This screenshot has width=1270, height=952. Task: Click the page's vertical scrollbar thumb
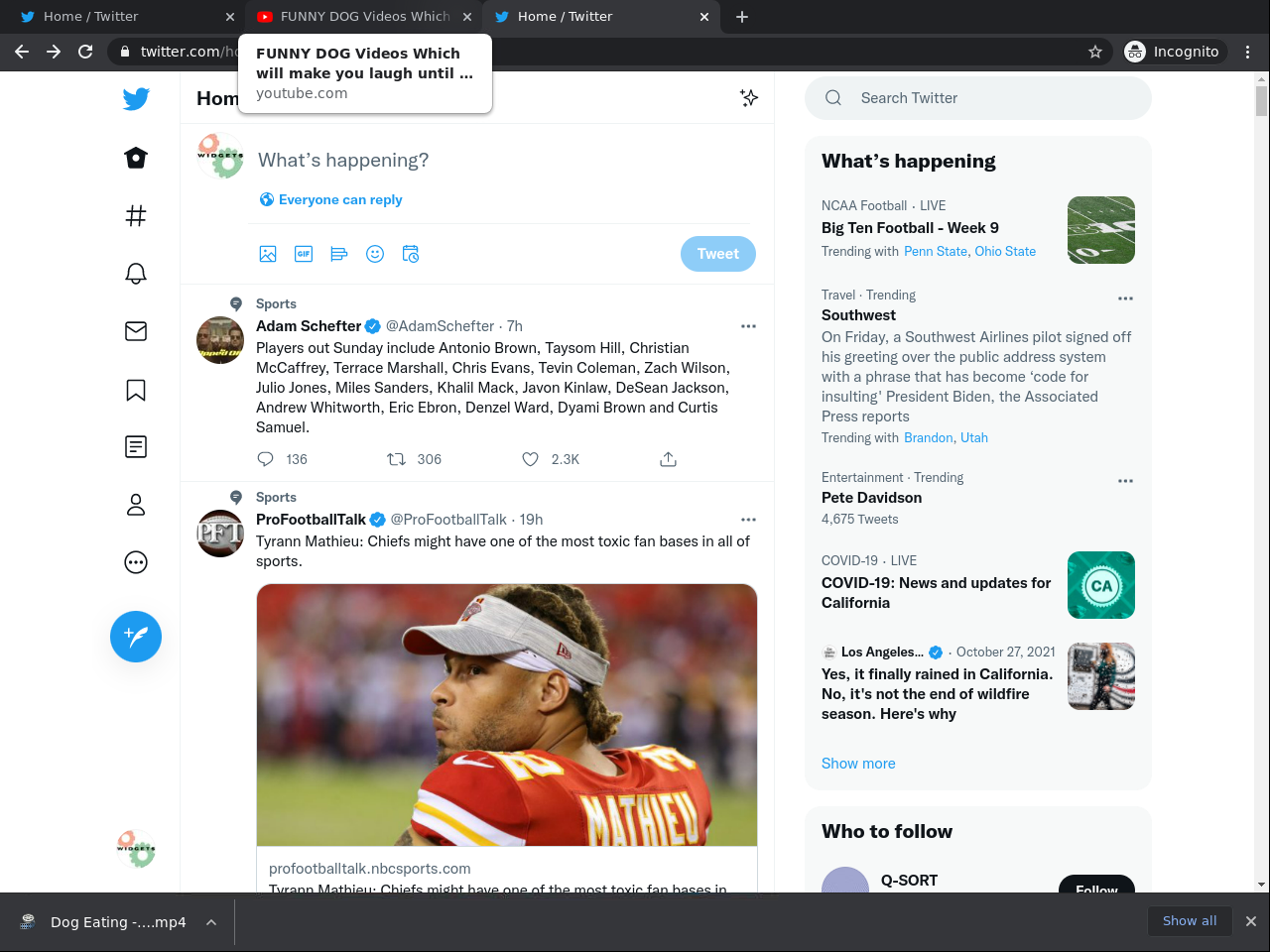tap(1261, 101)
